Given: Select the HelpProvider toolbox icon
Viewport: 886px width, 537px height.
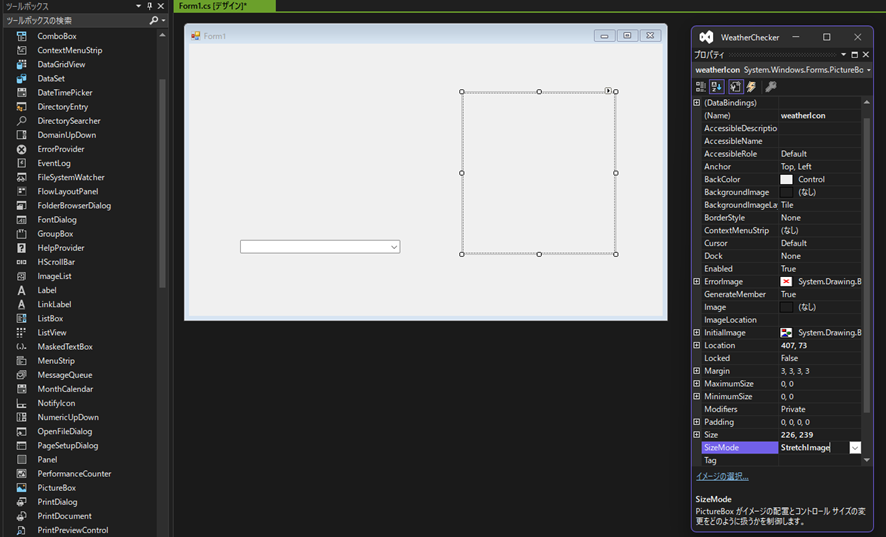Looking at the screenshot, I should (x=21, y=248).
